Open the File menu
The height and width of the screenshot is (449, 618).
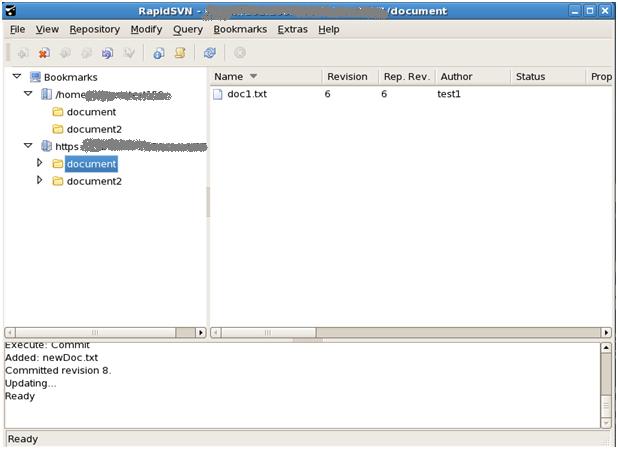pyautogui.click(x=18, y=30)
